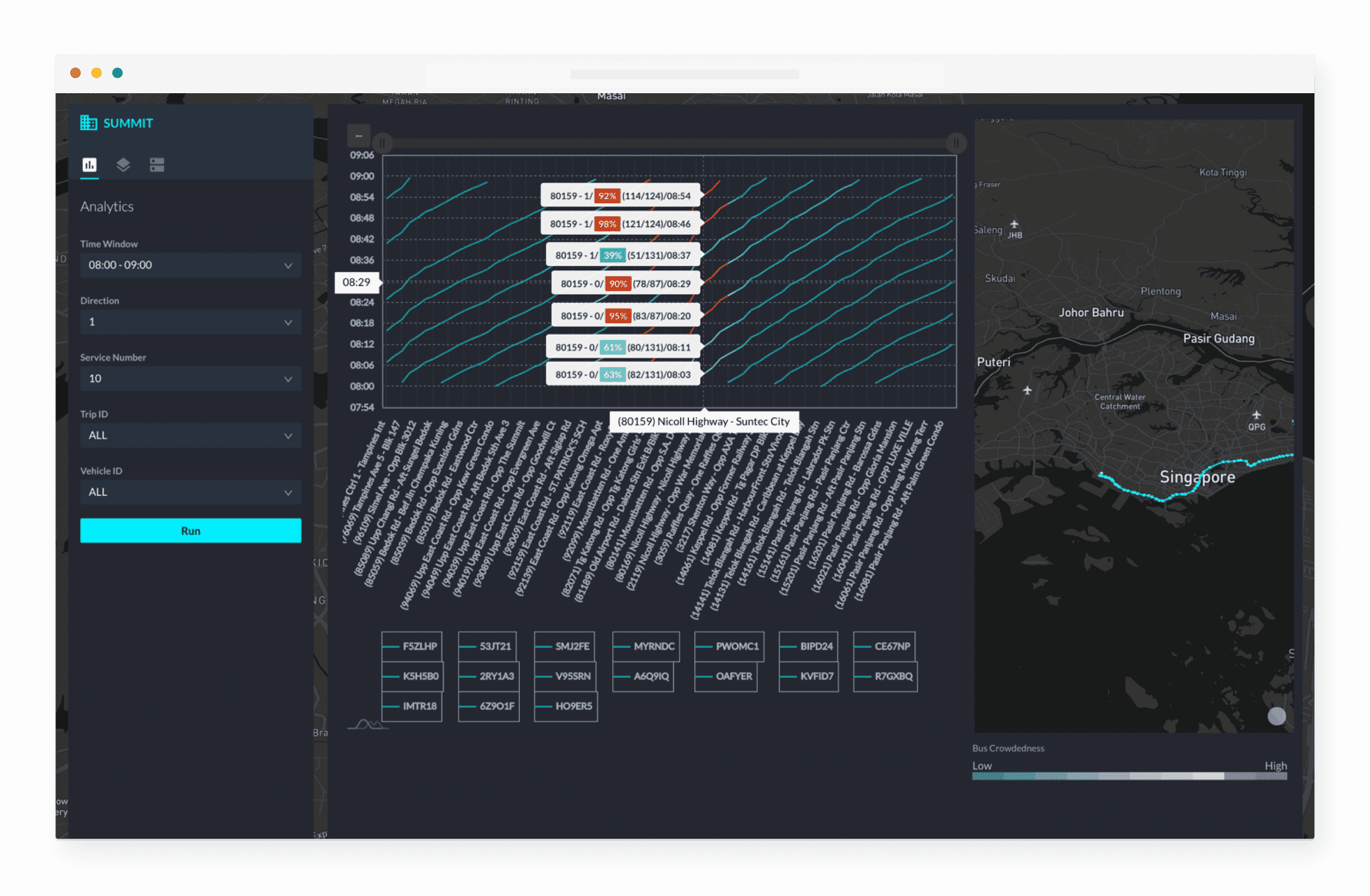Open the Vehicle ID dropdown

[x=191, y=492]
